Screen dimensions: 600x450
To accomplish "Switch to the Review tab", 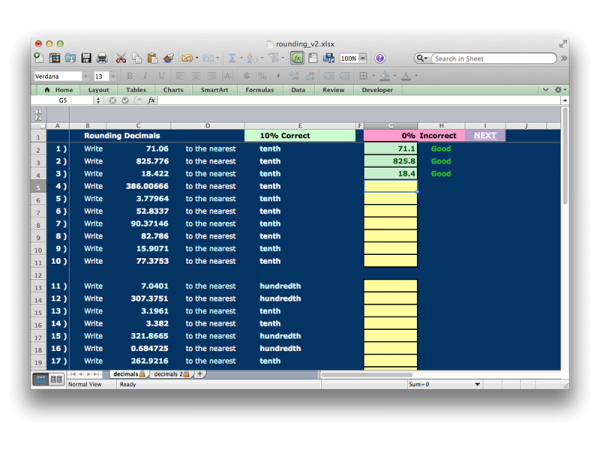I will pyautogui.click(x=333, y=90).
